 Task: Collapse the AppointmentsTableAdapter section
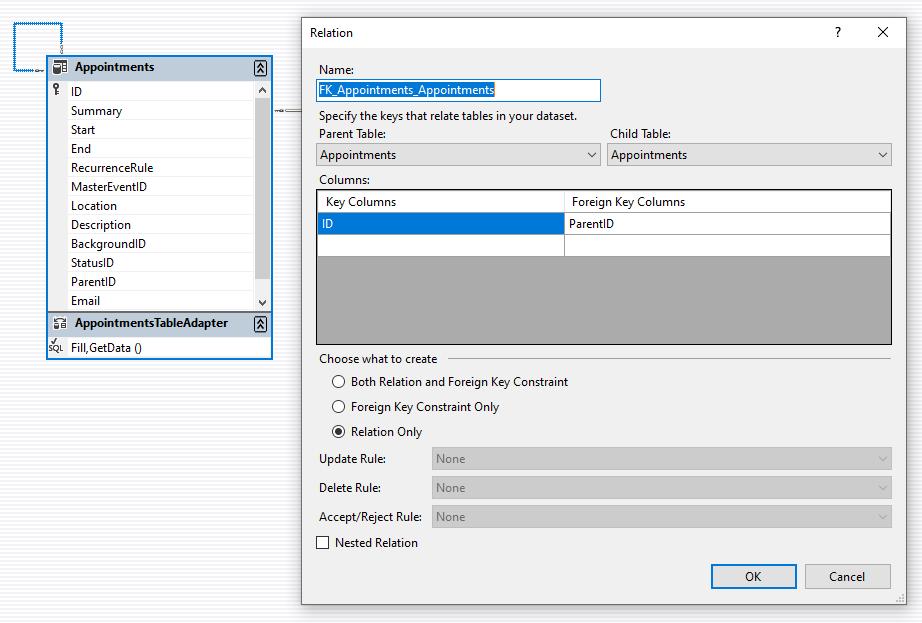(260, 324)
